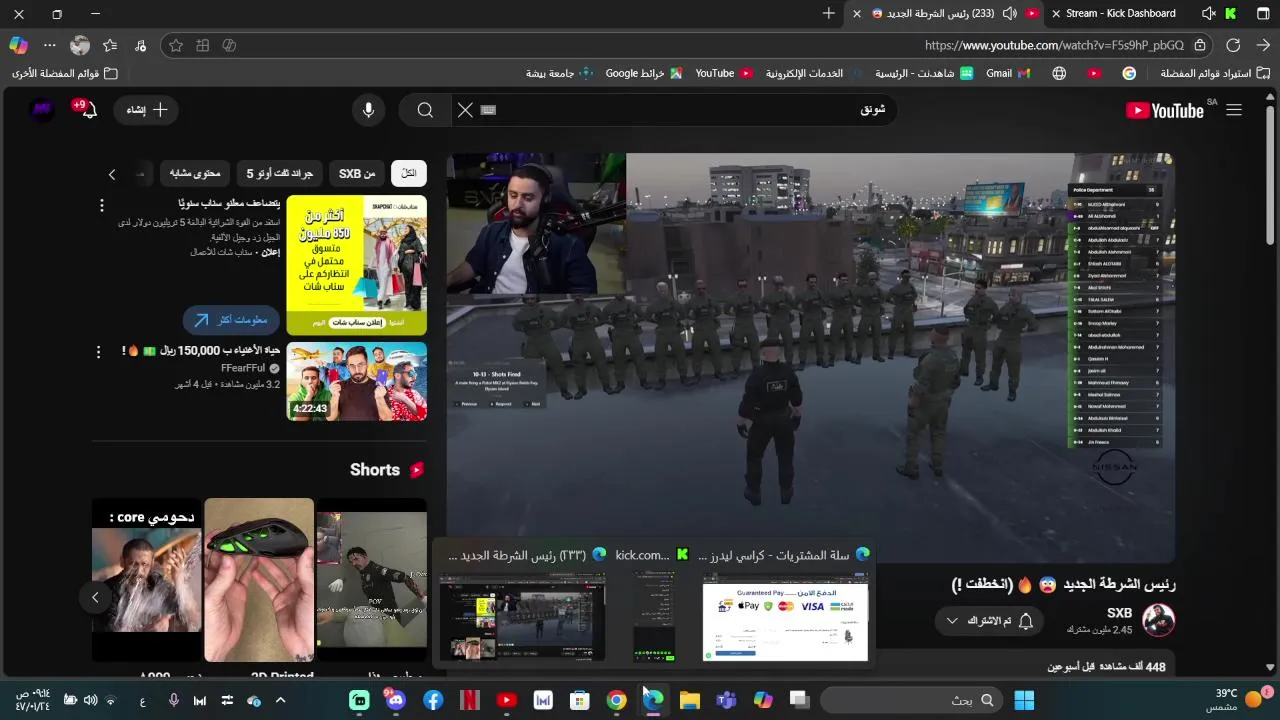
Task: Open the on-screen keyboard icon in search
Action: 488,110
